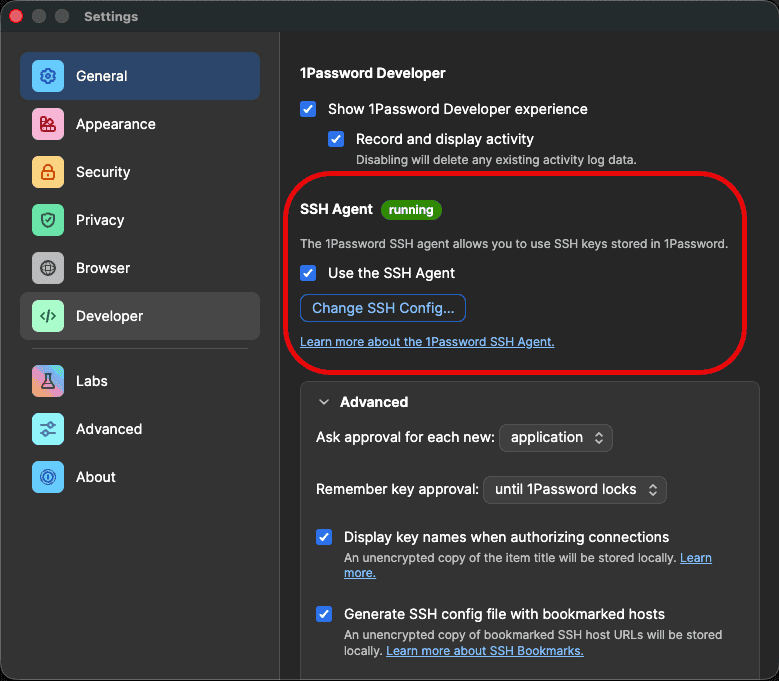Click 'Disabling will delete any existing activity log data' text
779x681 pixels.
coord(496,160)
